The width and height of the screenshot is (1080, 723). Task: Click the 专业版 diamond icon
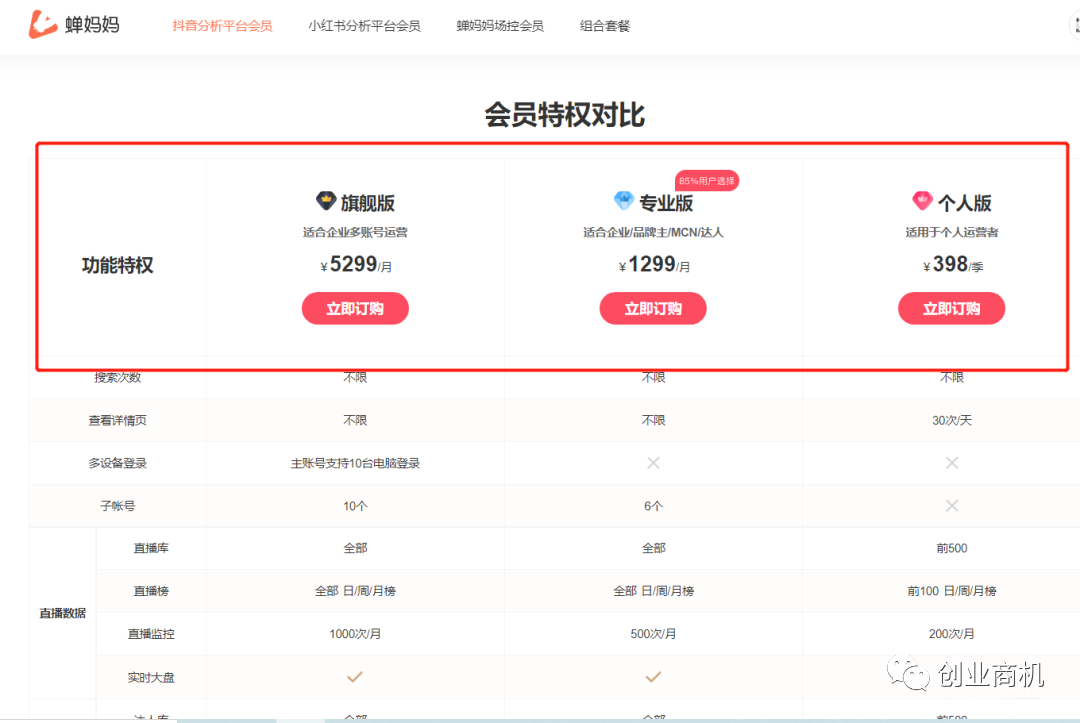pos(623,201)
